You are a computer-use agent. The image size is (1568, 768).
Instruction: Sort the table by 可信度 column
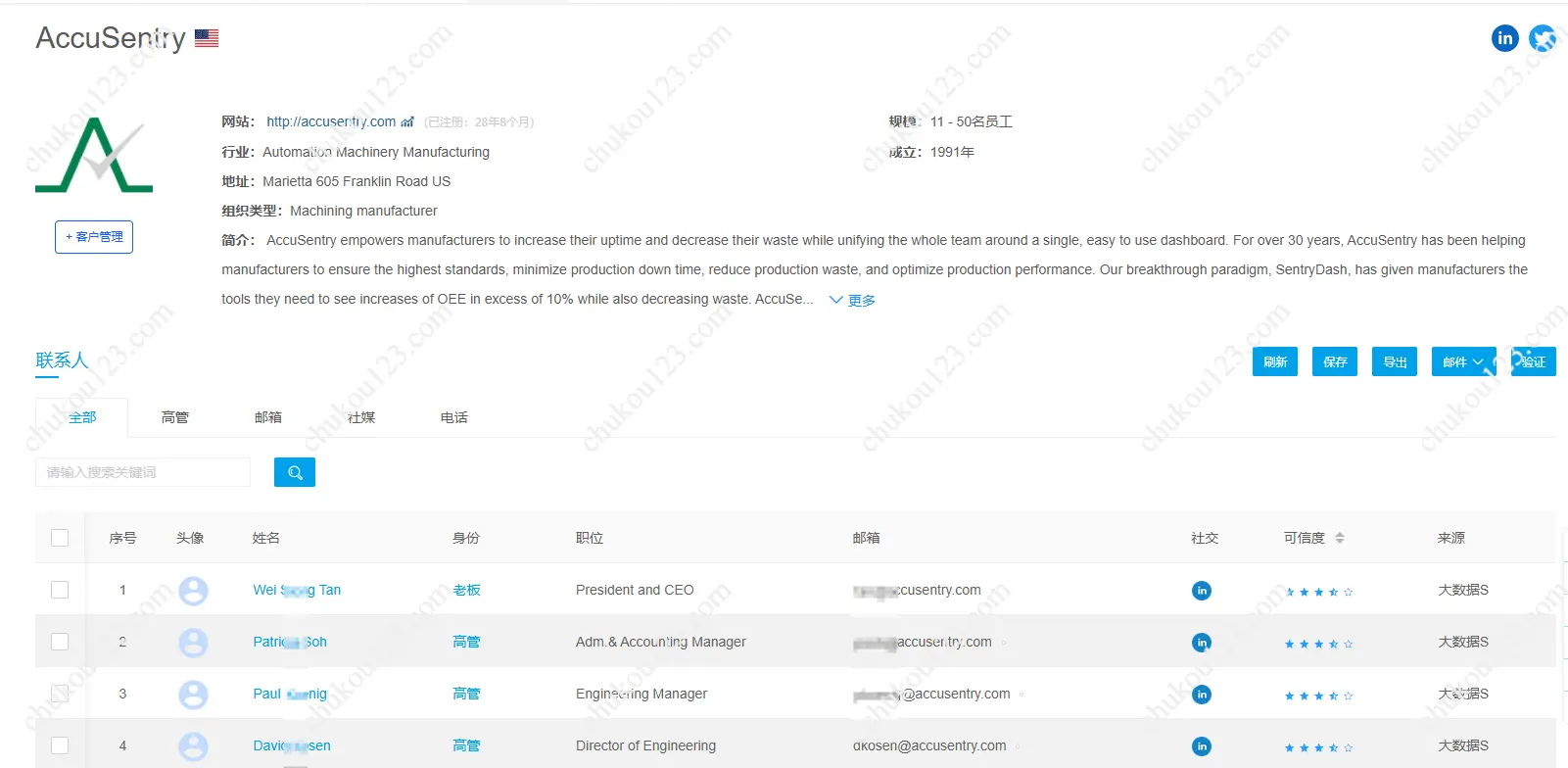(x=1339, y=538)
